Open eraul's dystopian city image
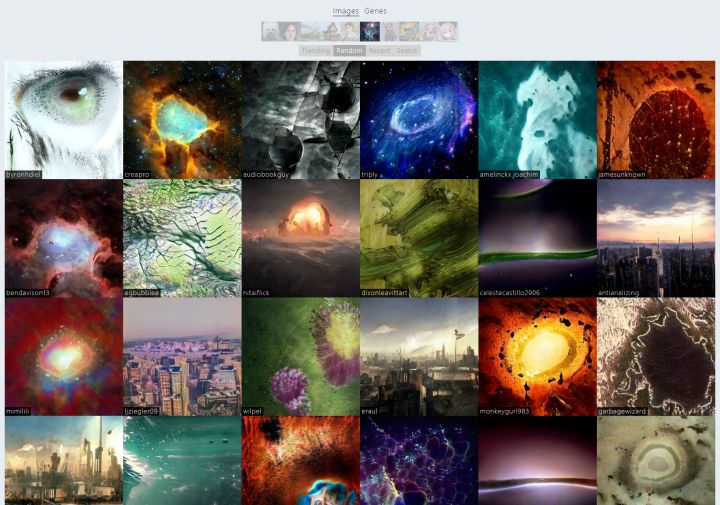 click(419, 357)
